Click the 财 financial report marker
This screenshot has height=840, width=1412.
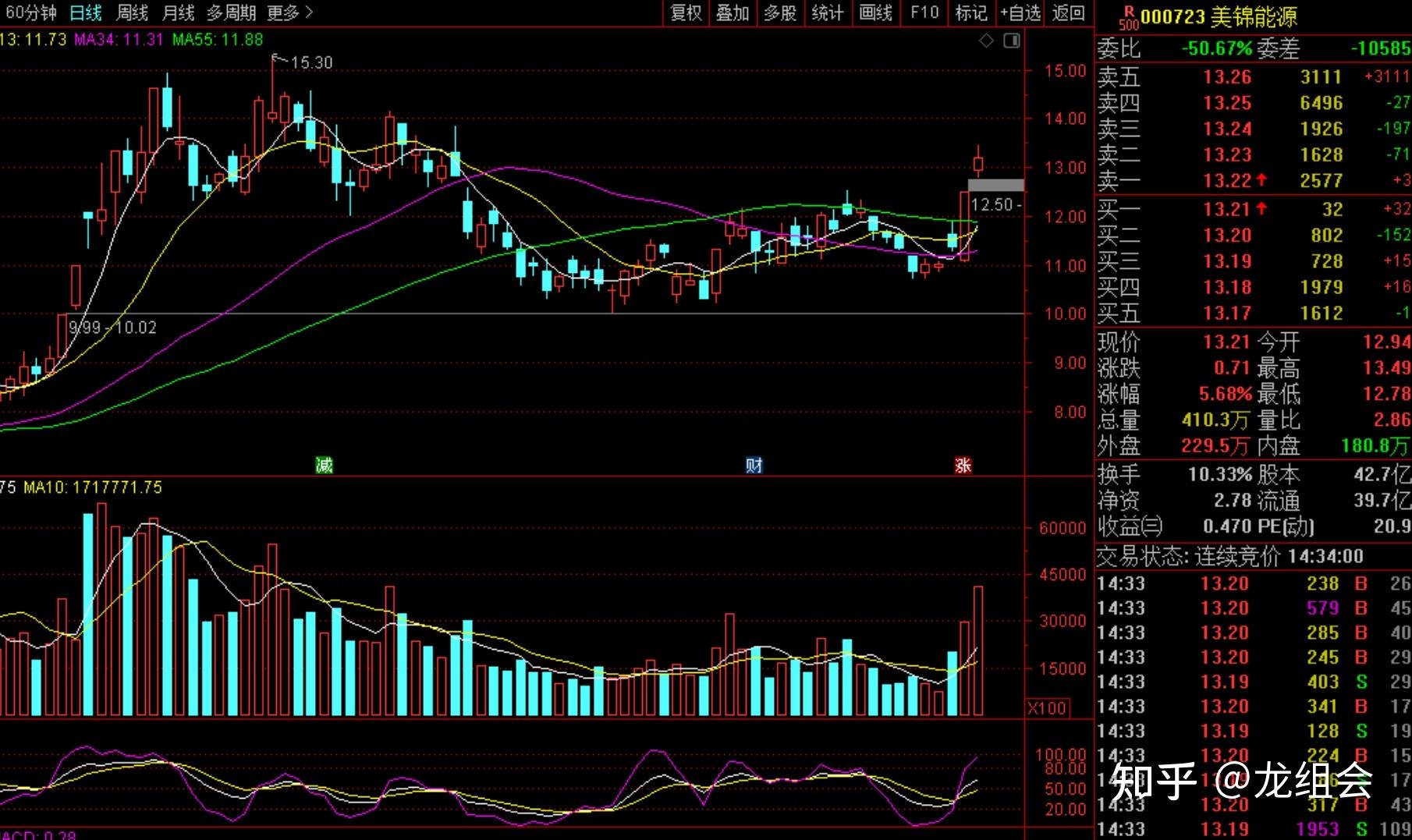pyautogui.click(x=754, y=466)
